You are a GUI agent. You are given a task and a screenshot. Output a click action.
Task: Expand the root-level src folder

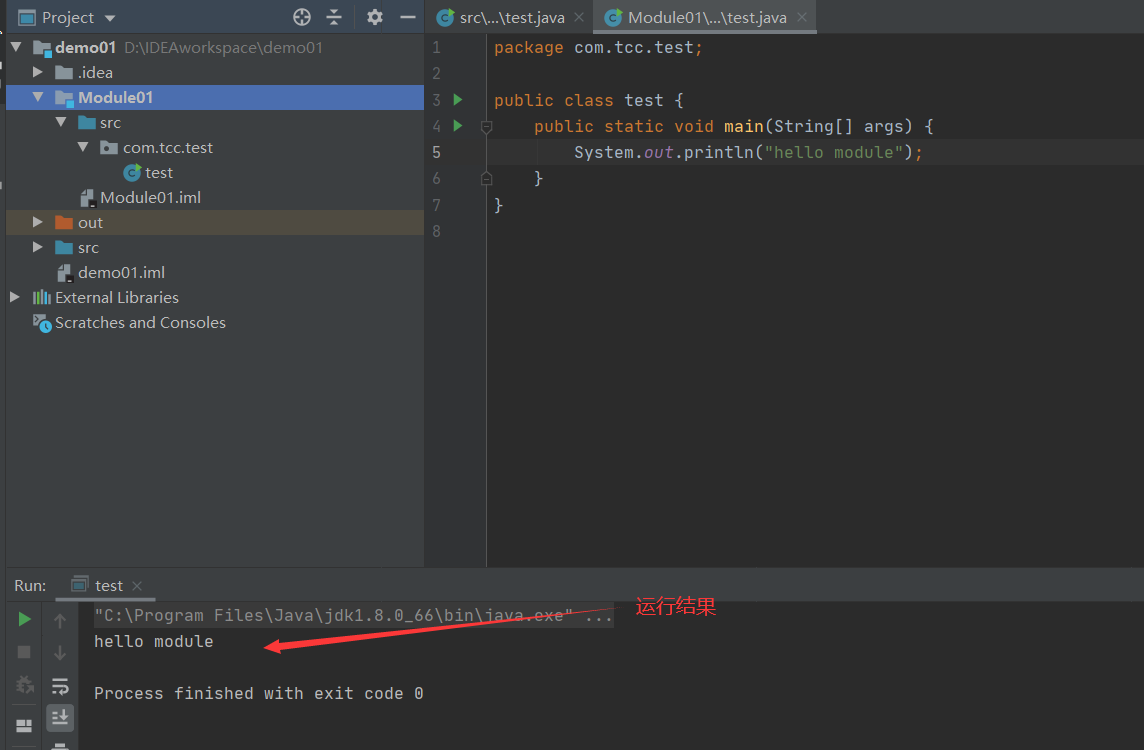(38, 247)
